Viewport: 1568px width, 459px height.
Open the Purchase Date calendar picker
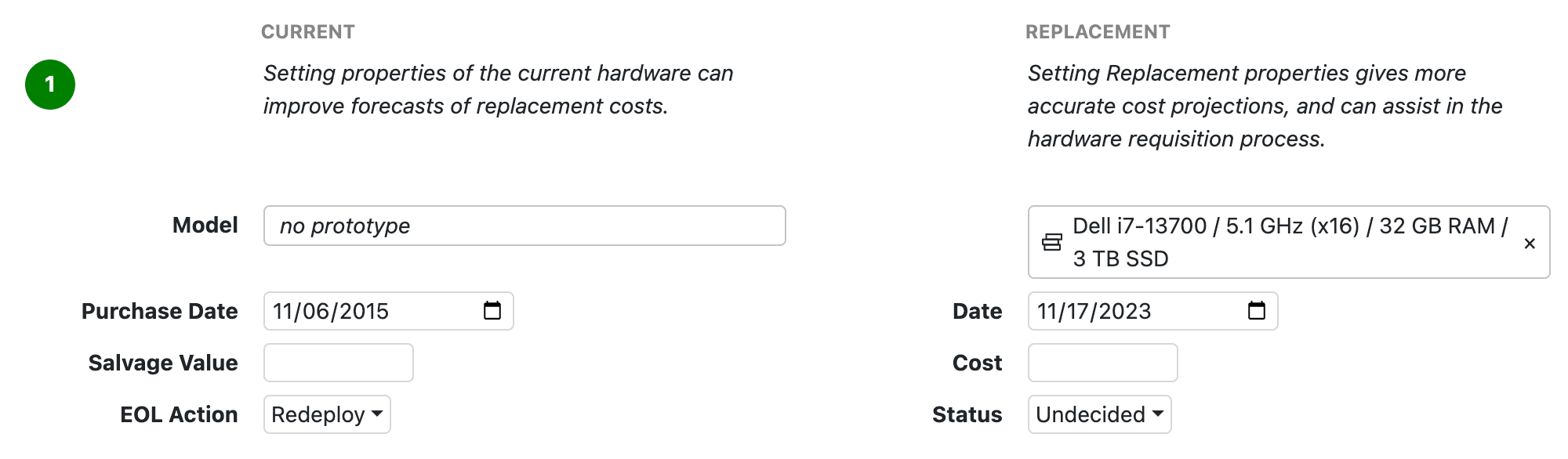point(492,311)
